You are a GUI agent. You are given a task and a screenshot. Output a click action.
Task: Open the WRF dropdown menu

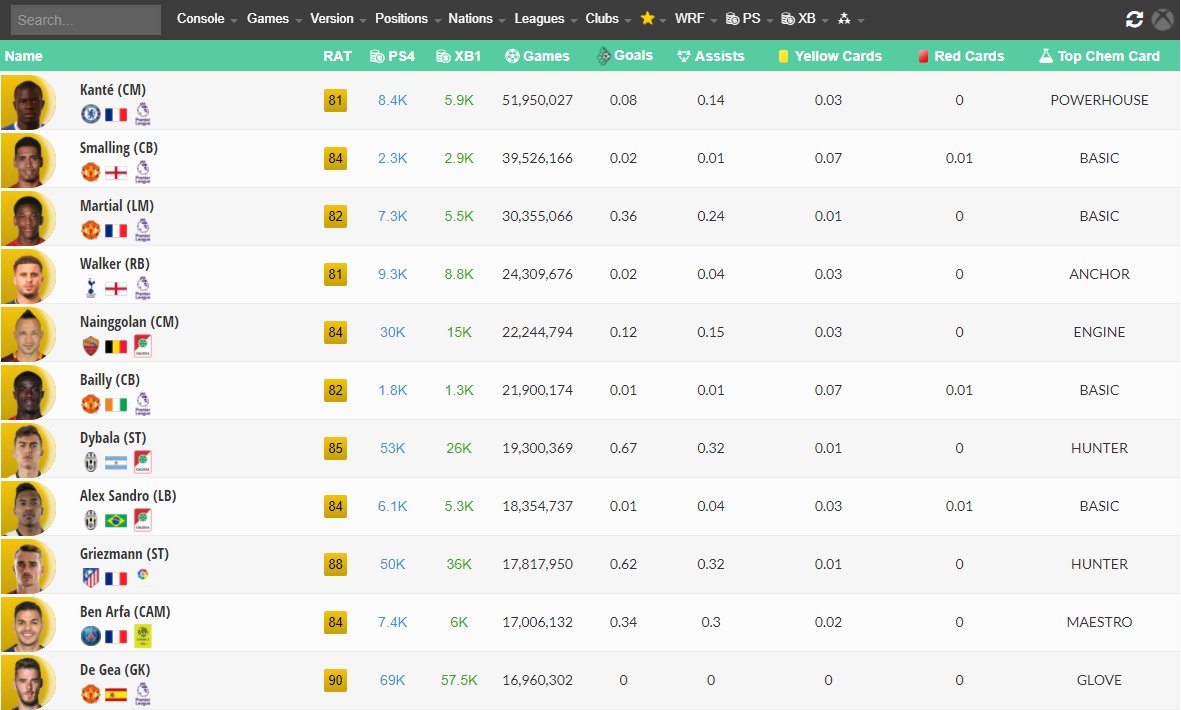(x=696, y=19)
